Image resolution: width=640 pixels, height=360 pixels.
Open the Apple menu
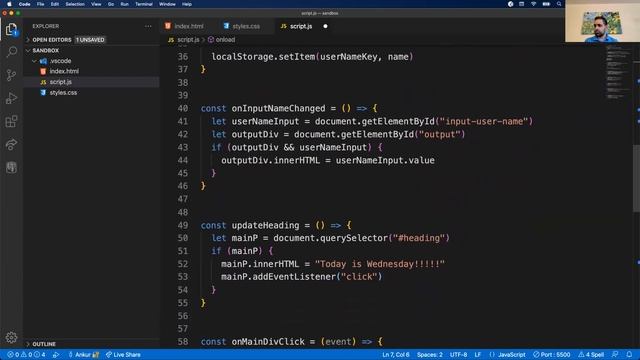tap(9, 4)
